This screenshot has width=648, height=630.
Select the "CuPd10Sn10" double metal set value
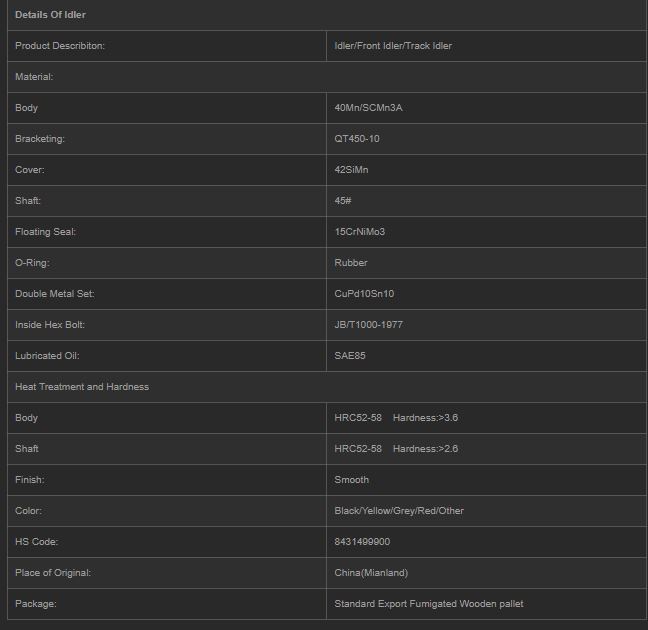pyautogui.click(x=364, y=294)
